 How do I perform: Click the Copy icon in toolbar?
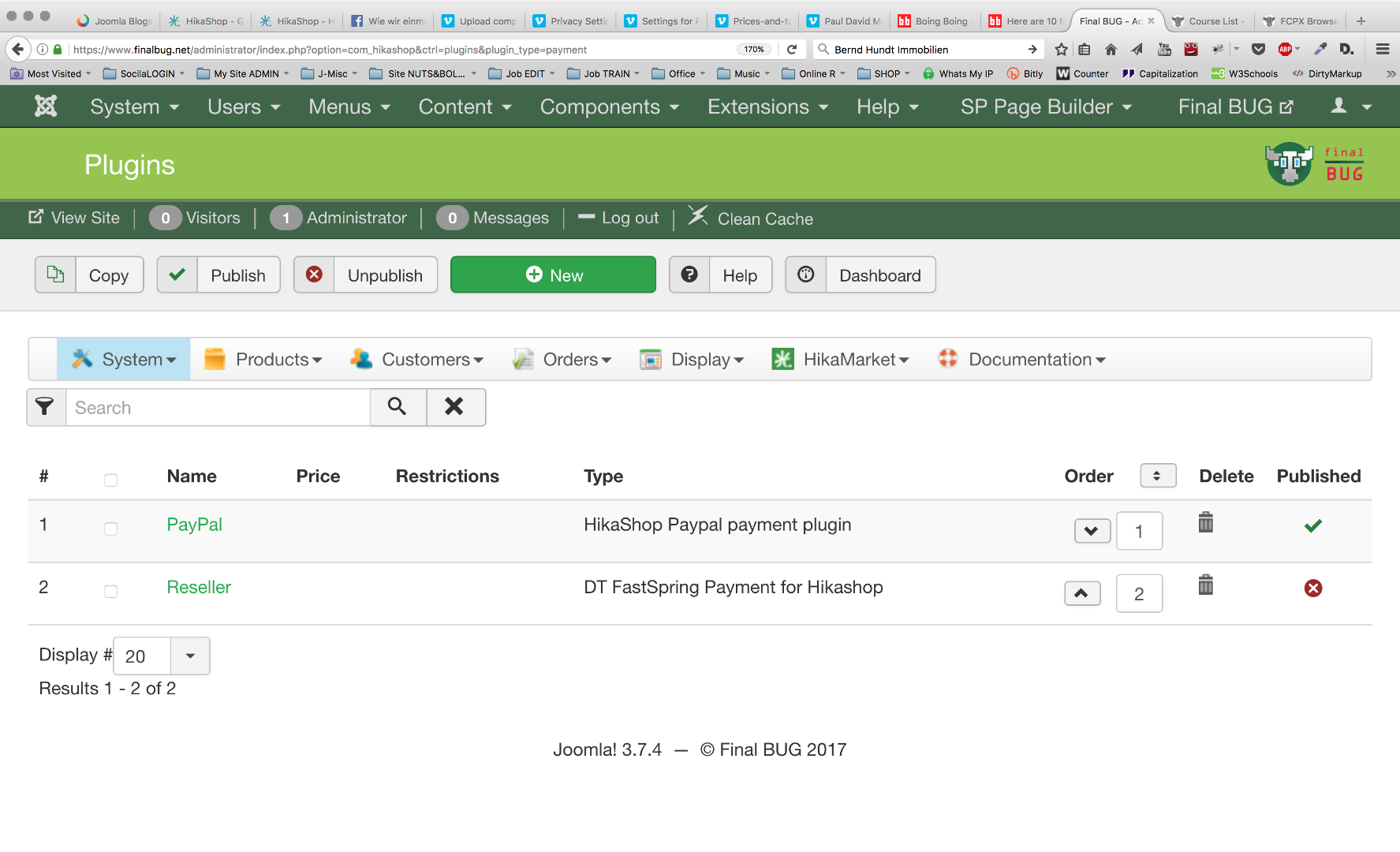[55, 275]
